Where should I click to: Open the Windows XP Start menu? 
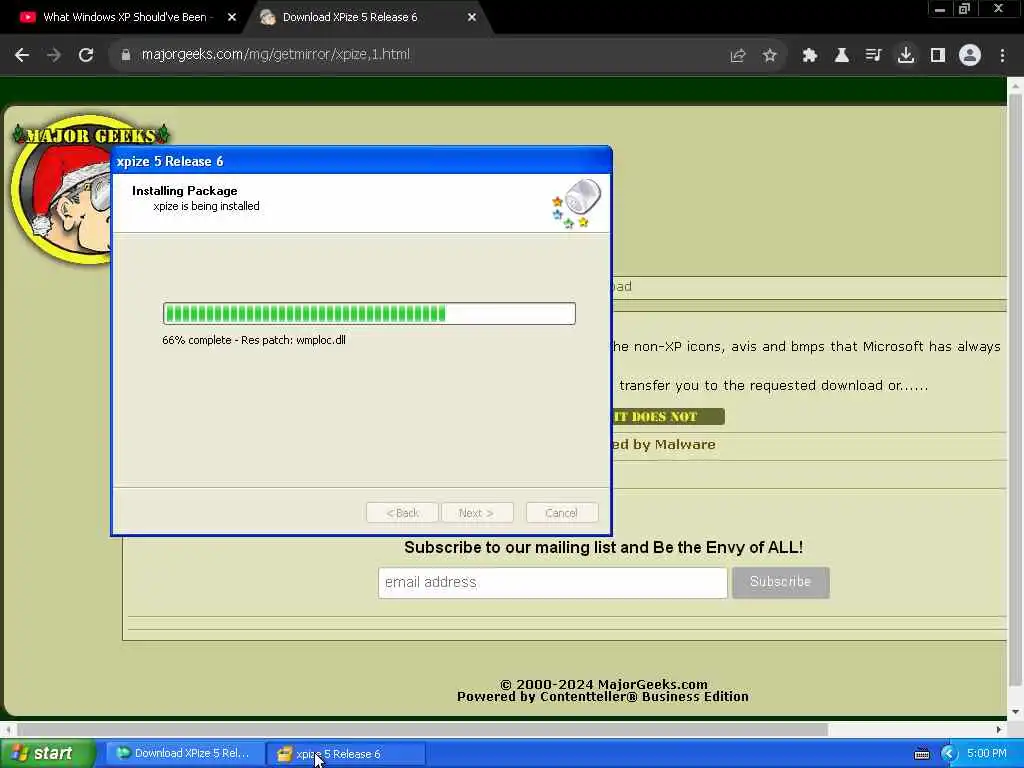coord(47,754)
